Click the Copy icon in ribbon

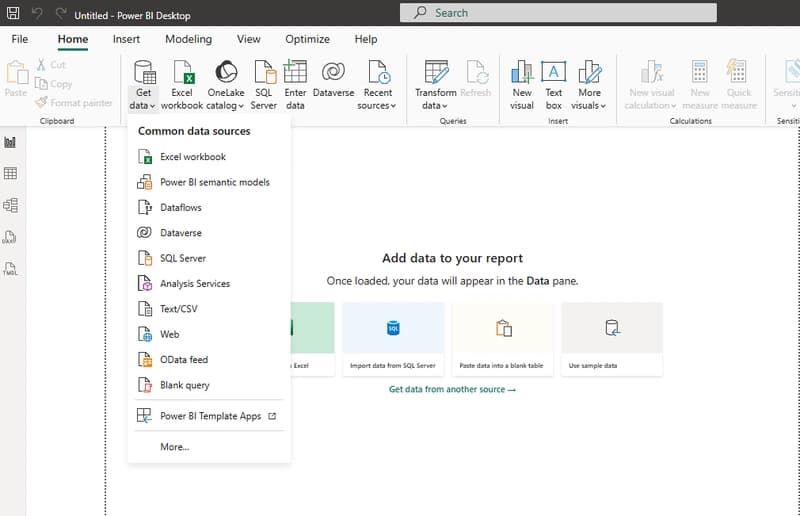point(41,83)
